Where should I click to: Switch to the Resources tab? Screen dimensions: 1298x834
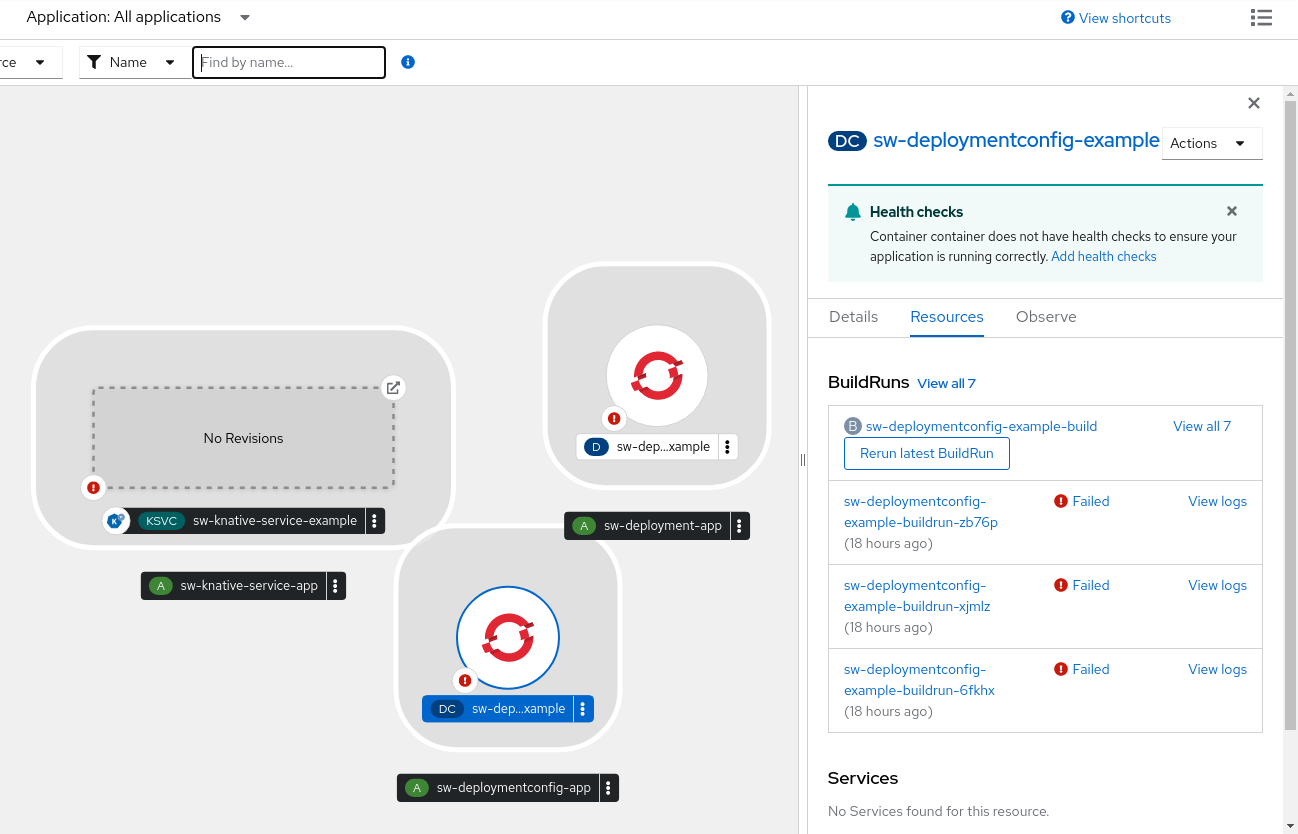[x=947, y=317]
